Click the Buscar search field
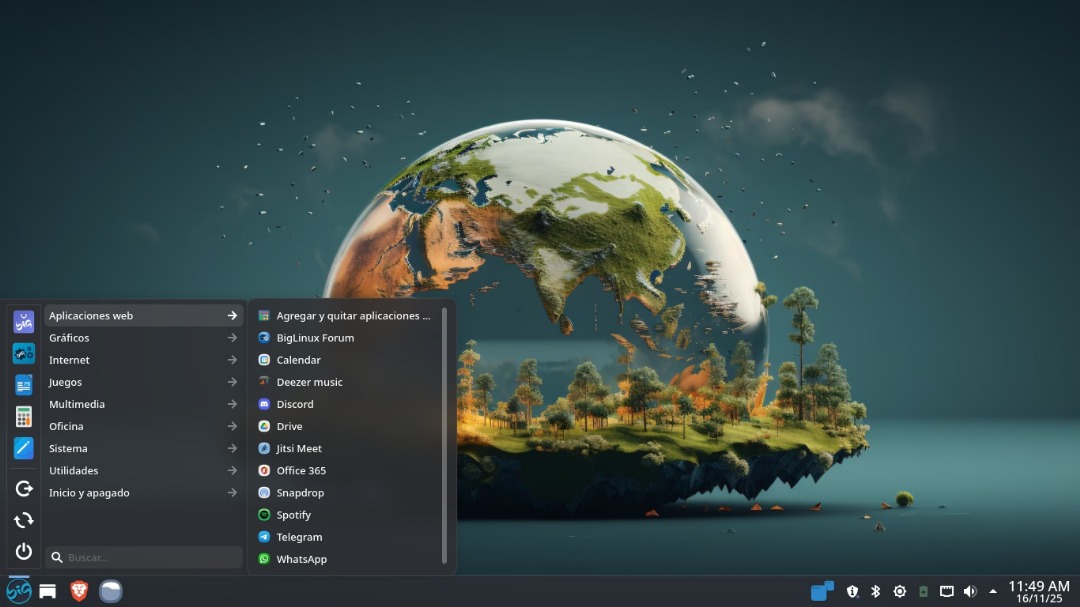Image resolution: width=1080 pixels, height=607 pixels. point(144,557)
